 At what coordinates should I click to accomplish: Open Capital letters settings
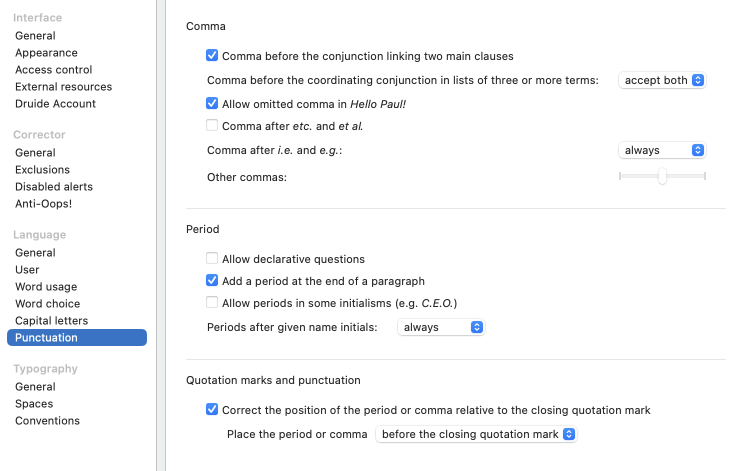coord(51,321)
